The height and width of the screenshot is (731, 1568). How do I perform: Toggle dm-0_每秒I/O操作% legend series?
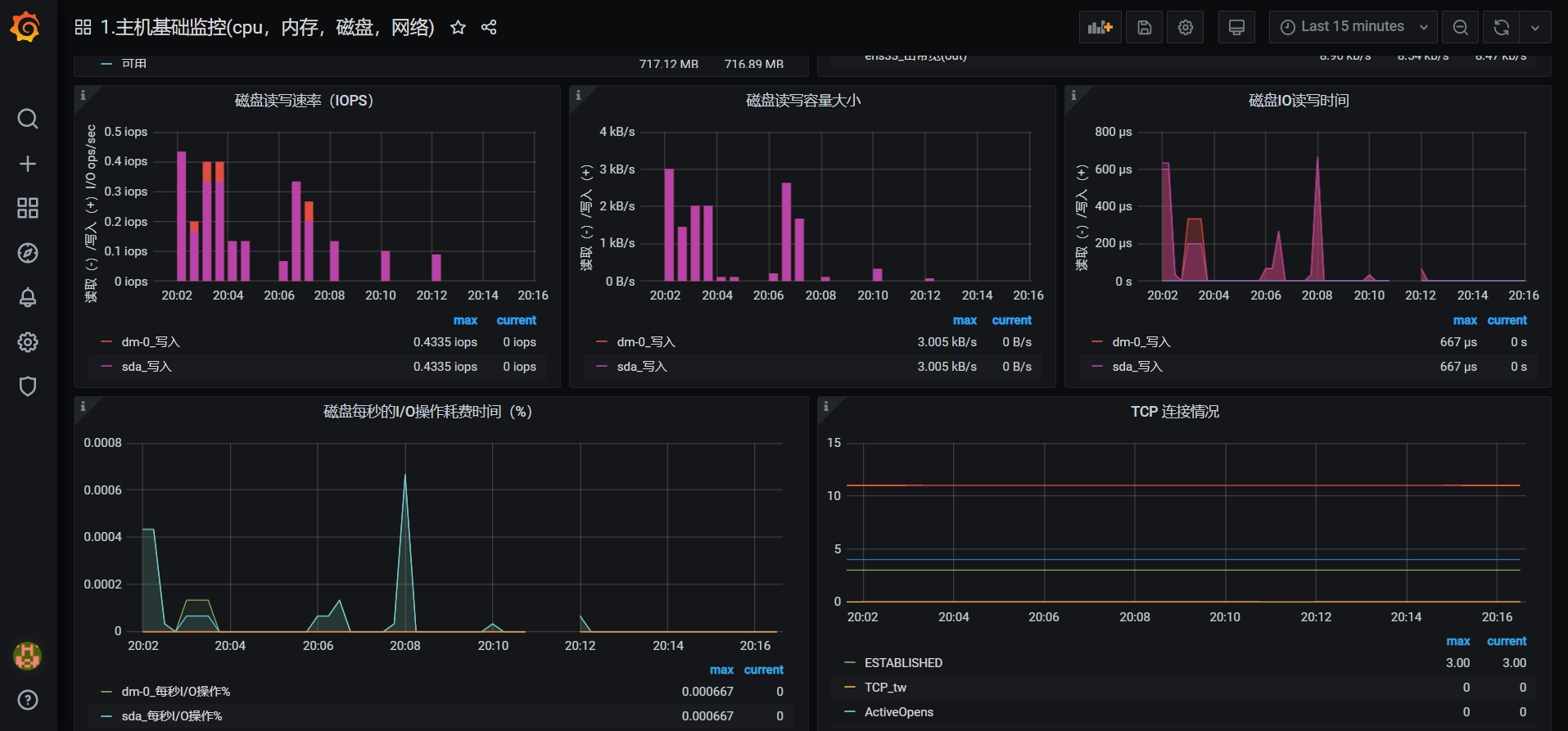coord(176,692)
